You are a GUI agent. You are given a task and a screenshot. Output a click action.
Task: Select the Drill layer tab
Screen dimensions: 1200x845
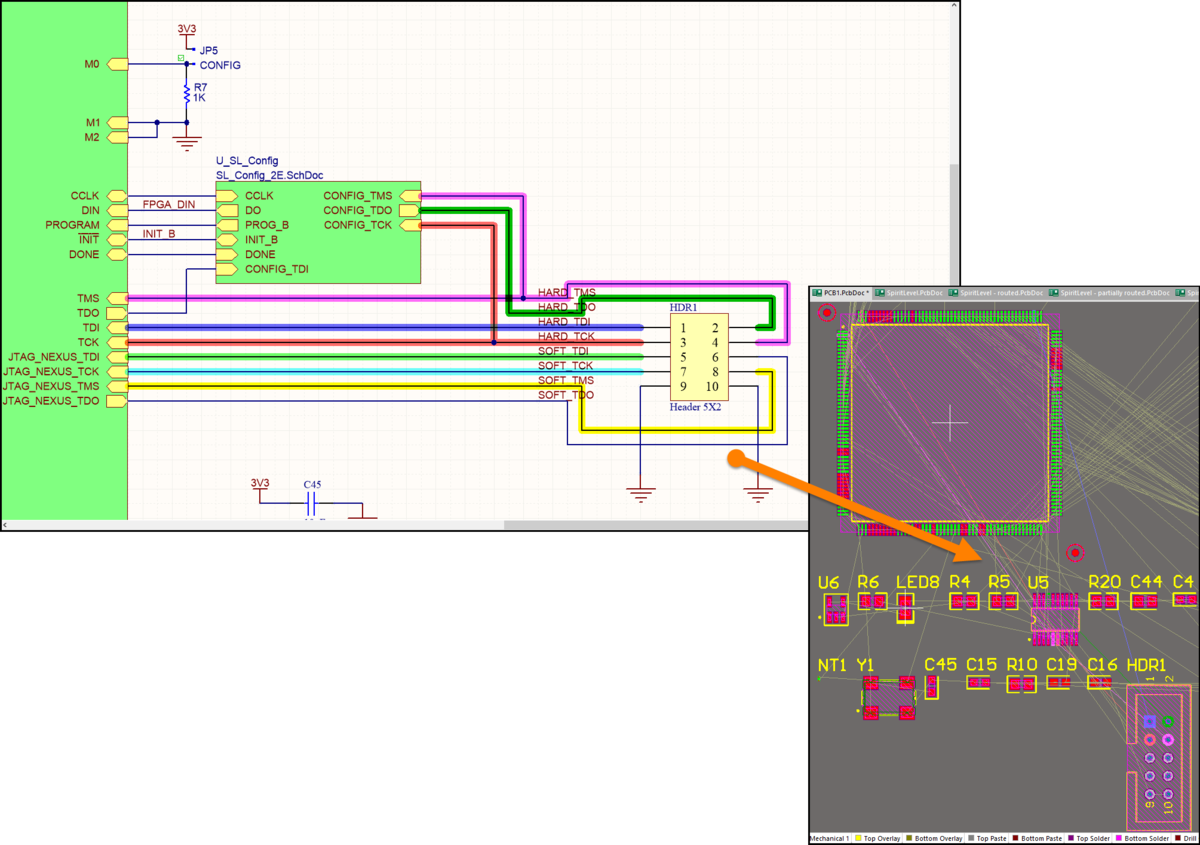[x=1185, y=838]
